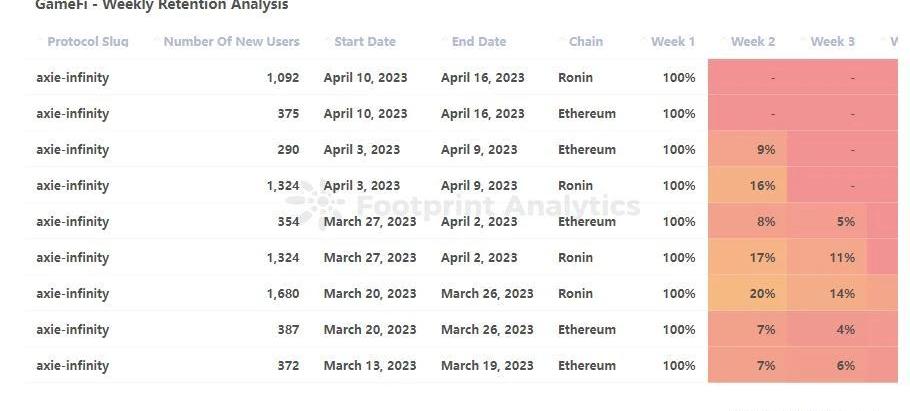910x411 pixels.
Task: Click the Week 3 column header
Action: pyautogui.click(x=832, y=42)
